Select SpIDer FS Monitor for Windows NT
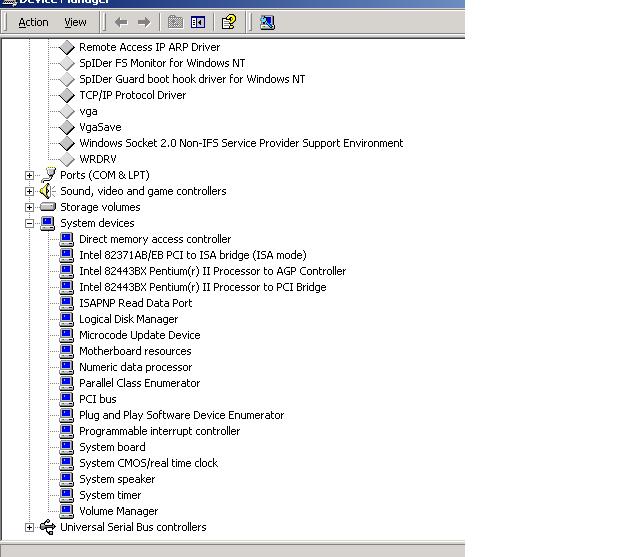Screen dimensions: 640x557 162,63
